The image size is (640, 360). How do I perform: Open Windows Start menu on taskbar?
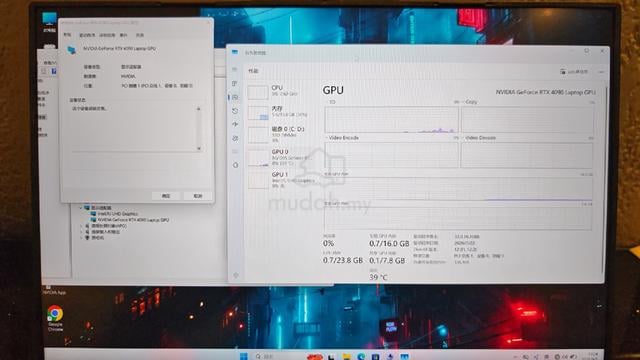pyautogui.click(x=244, y=356)
